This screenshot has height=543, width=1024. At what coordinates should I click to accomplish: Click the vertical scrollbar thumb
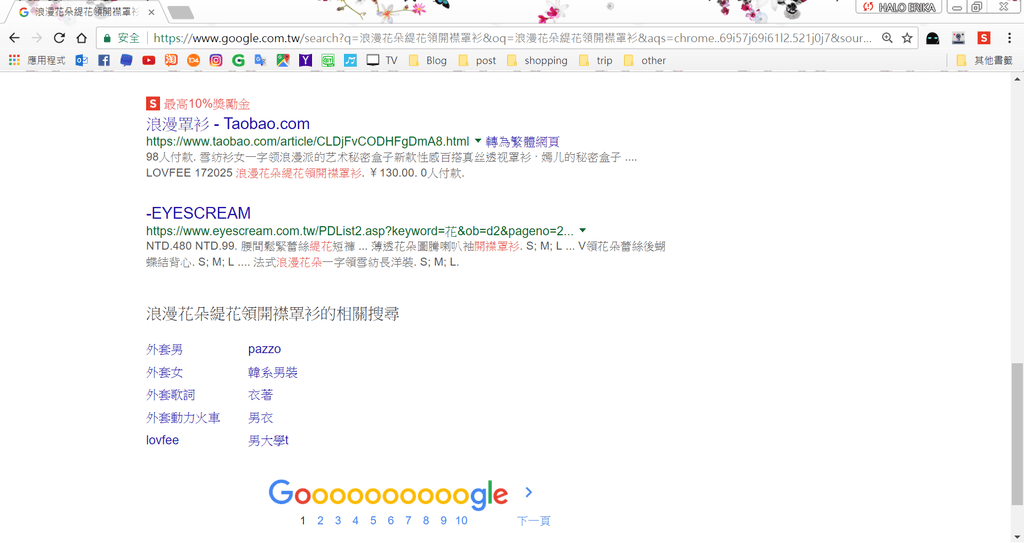click(1017, 434)
